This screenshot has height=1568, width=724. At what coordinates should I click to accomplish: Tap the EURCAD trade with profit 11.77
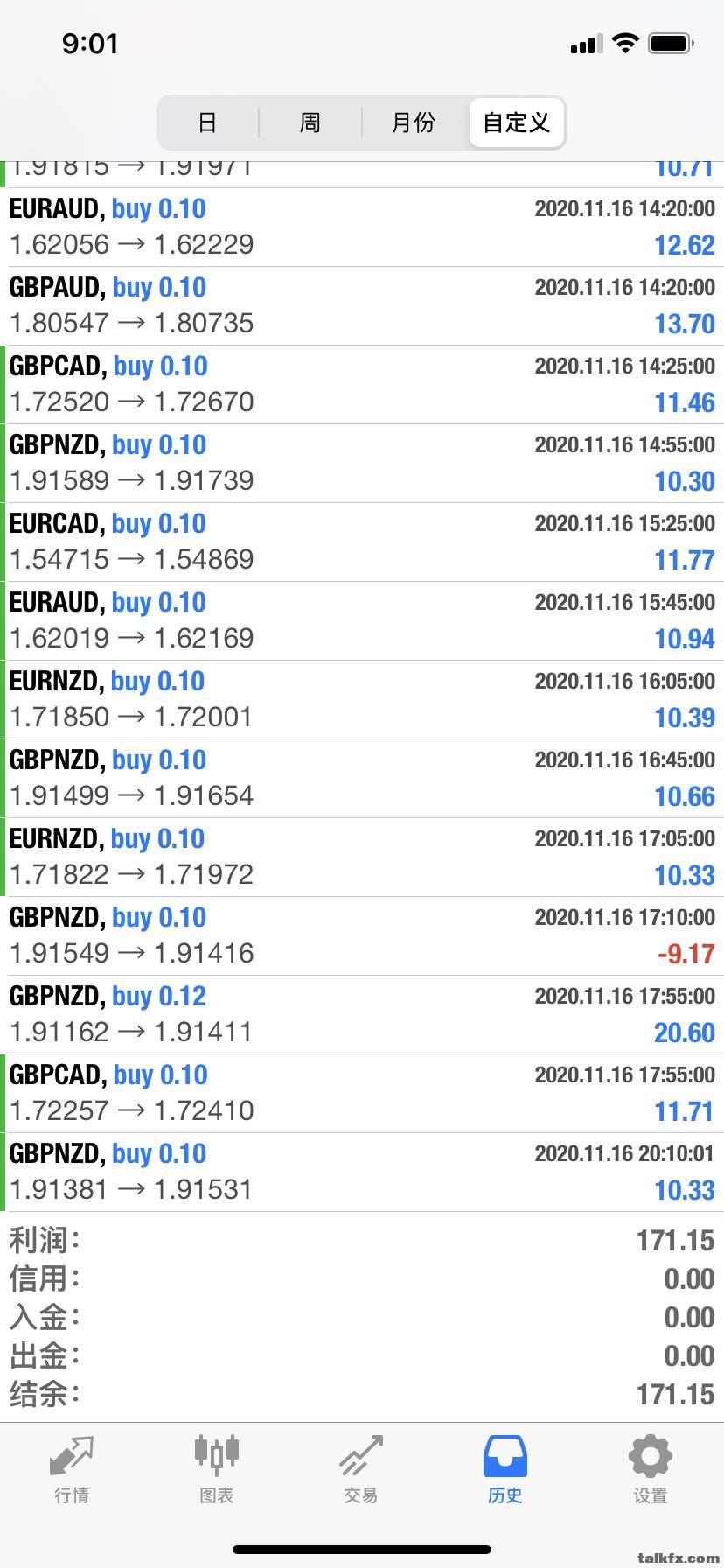click(x=362, y=542)
